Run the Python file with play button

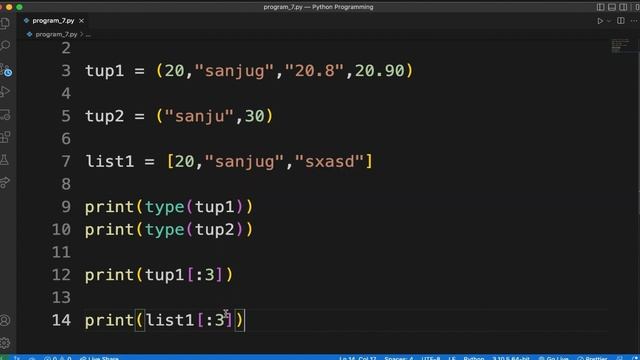tap(600, 21)
